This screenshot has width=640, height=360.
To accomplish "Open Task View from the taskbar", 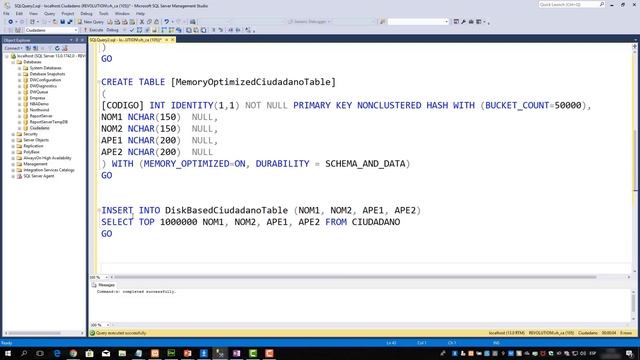I will tap(40, 353).
